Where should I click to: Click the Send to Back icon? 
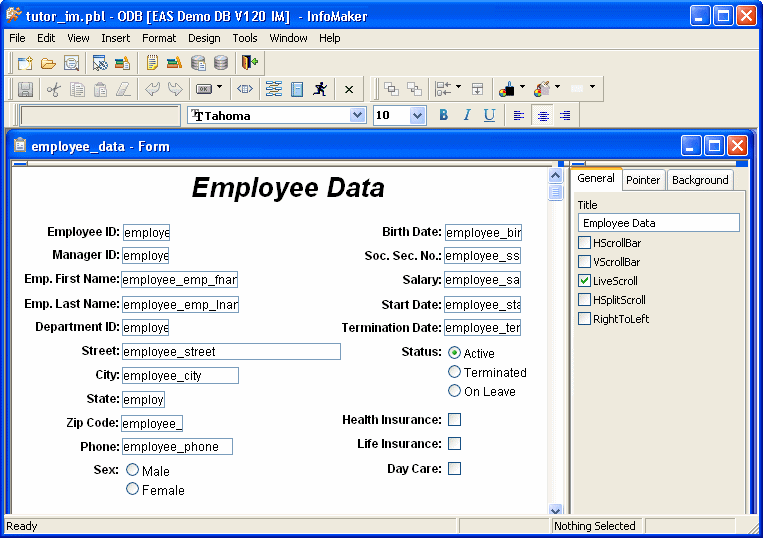click(414, 89)
